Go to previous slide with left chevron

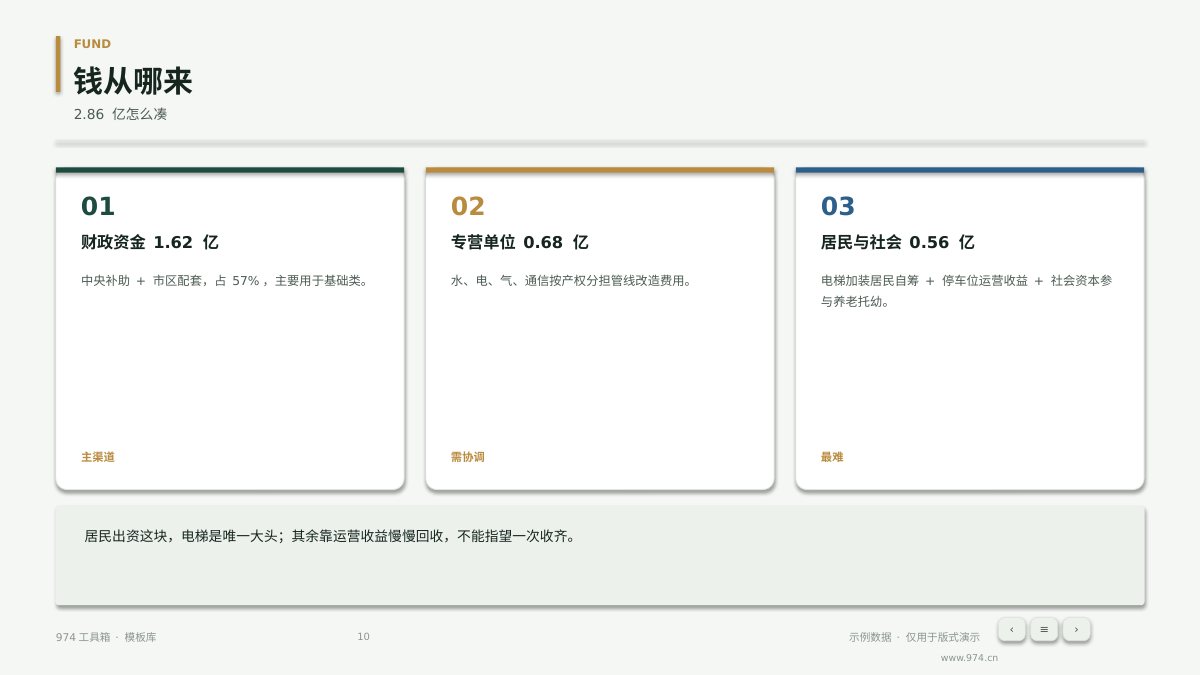coord(1011,629)
